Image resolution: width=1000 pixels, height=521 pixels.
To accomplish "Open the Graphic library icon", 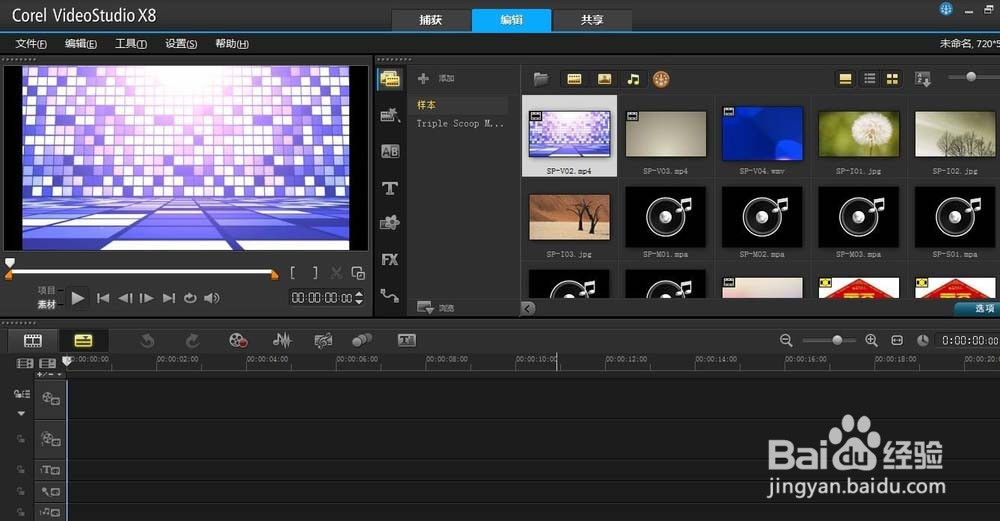I will coord(390,223).
